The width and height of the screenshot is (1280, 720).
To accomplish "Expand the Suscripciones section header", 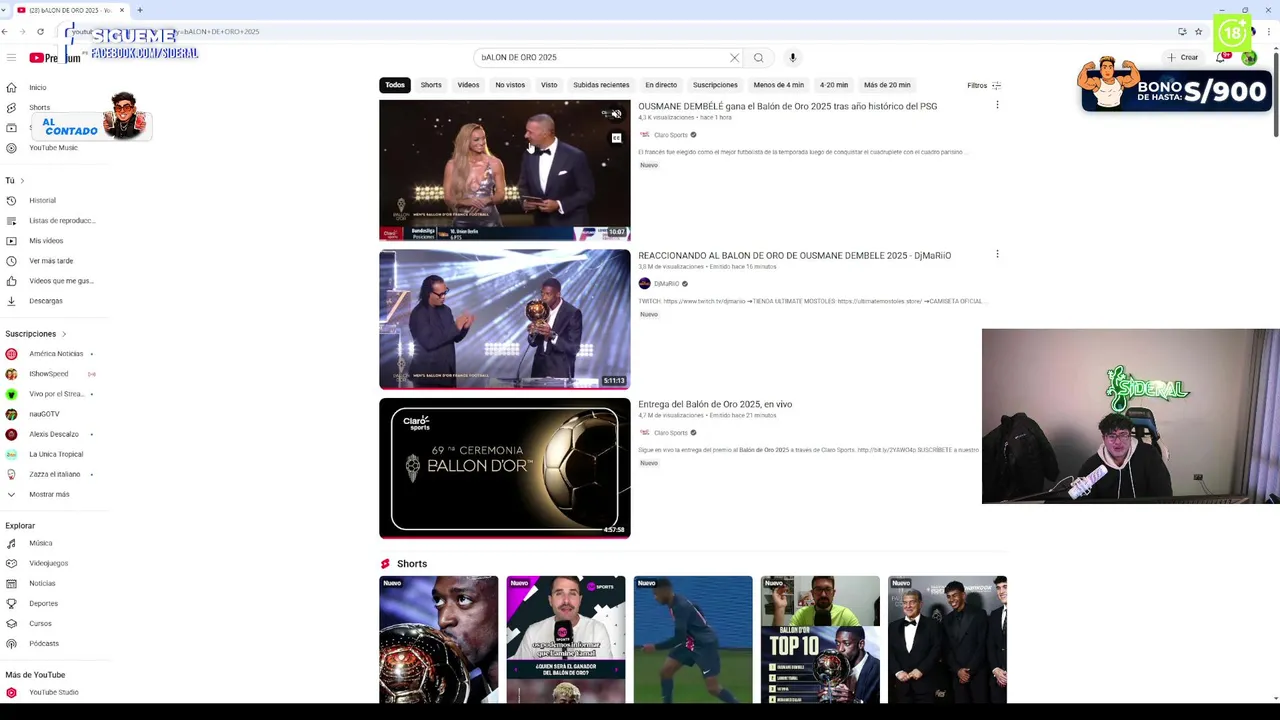I will click(x=36, y=334).
